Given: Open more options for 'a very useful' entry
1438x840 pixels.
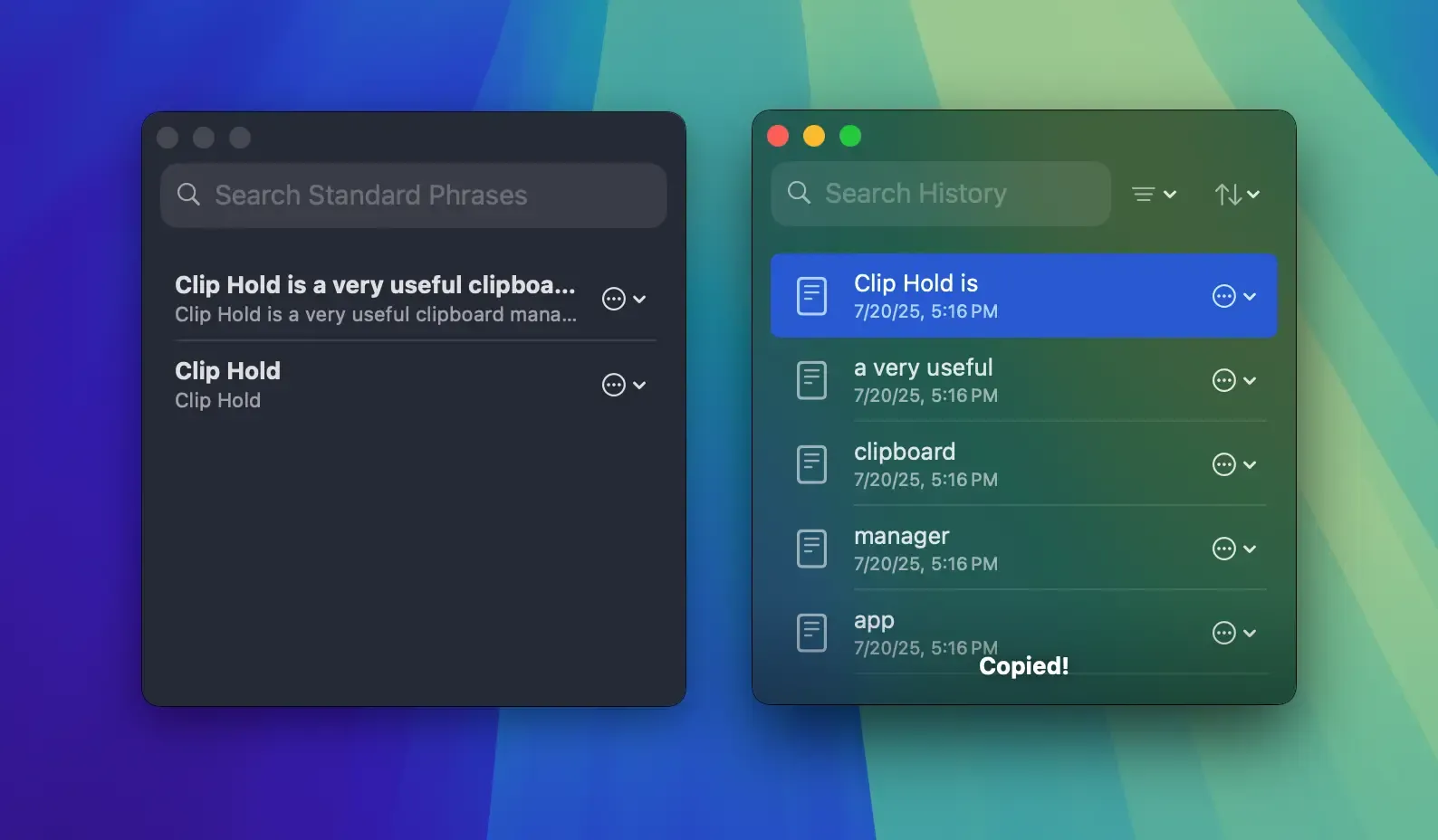Looking at the screenshot, I should (x=1234, y=380).
